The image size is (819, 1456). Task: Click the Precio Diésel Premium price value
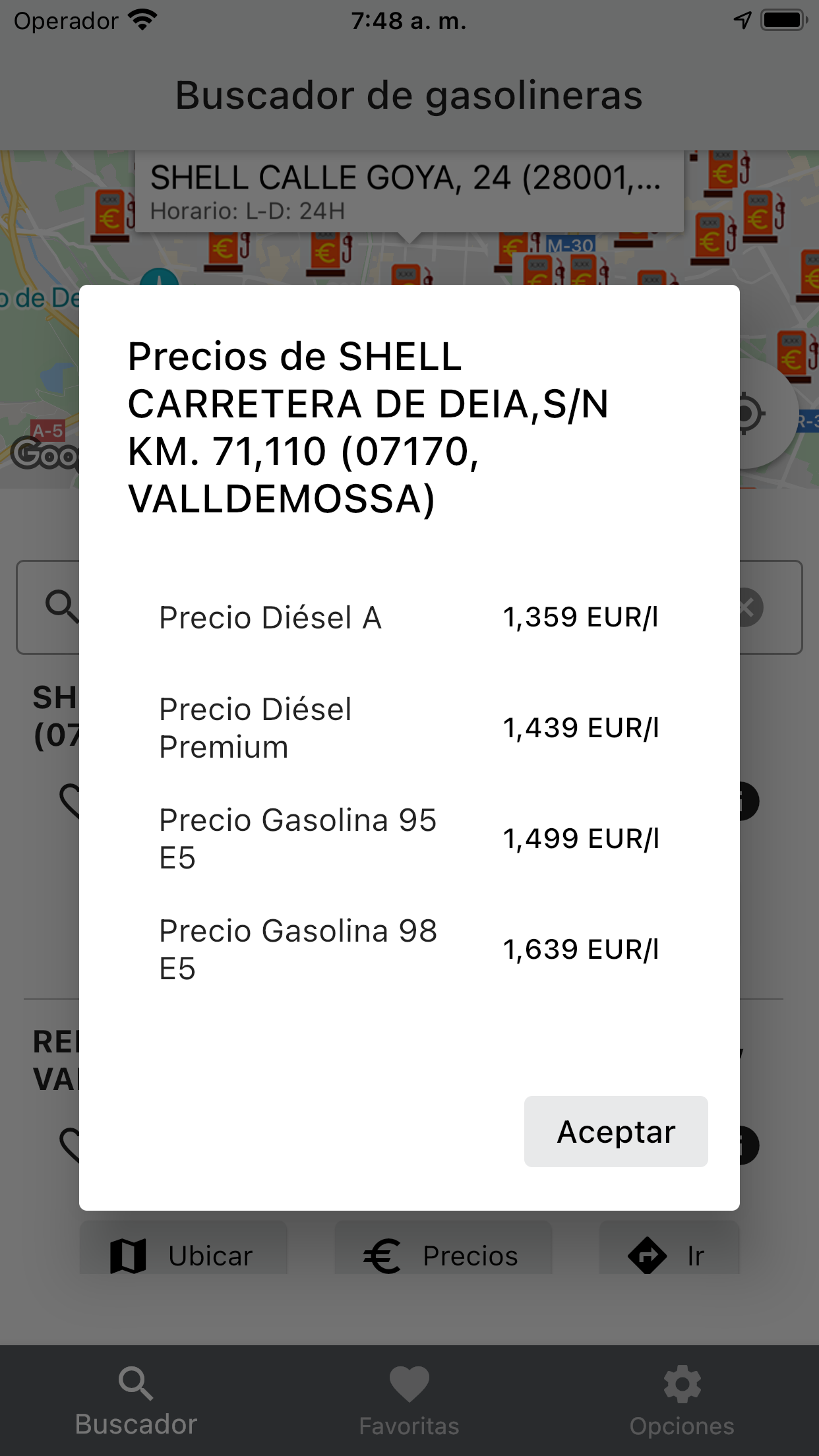(x=581, y=728)
